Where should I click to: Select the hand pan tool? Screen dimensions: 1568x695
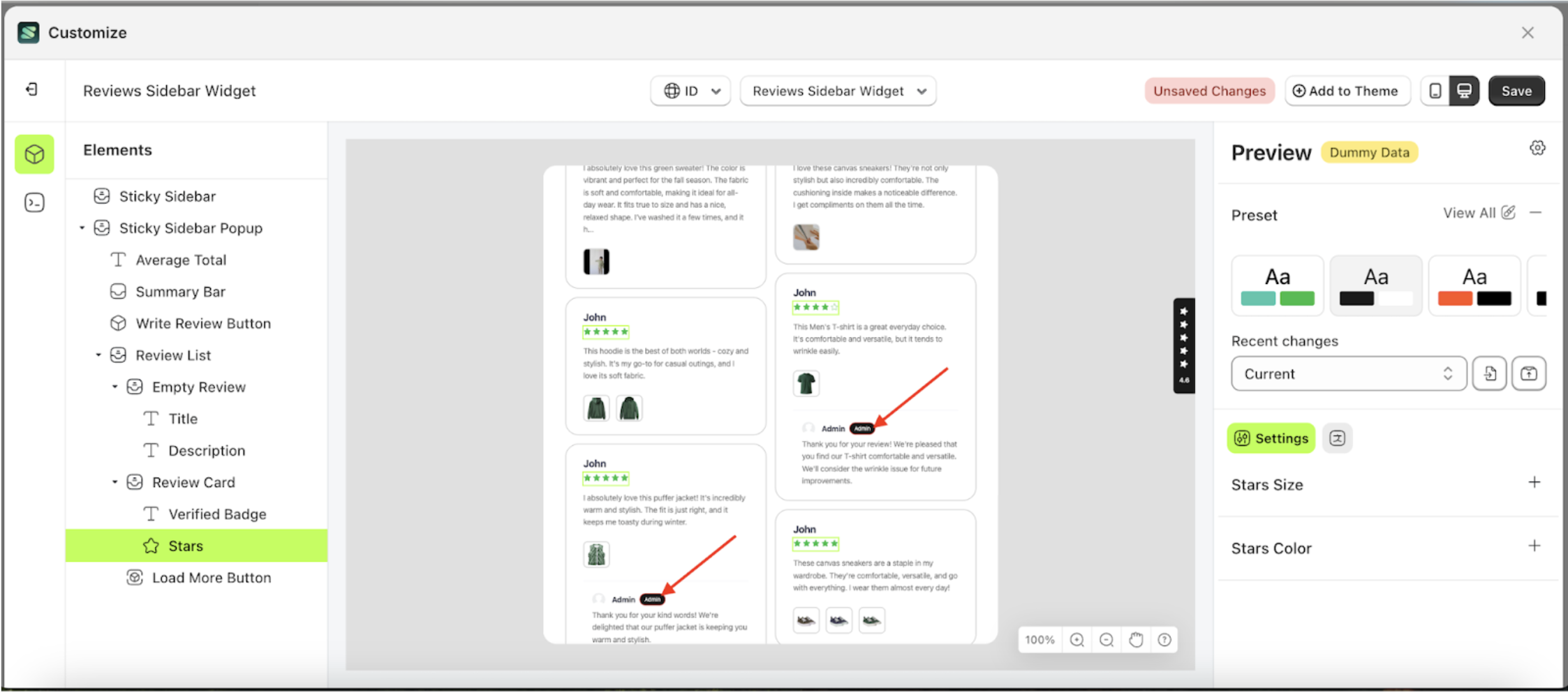pyautogui.click(x=1136, y=640)
